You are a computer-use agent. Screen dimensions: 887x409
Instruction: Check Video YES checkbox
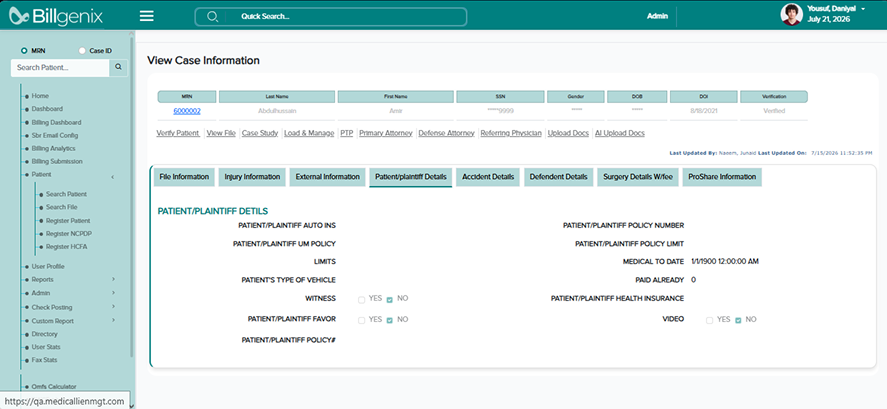pyautogui.click(x=709, y=321)
